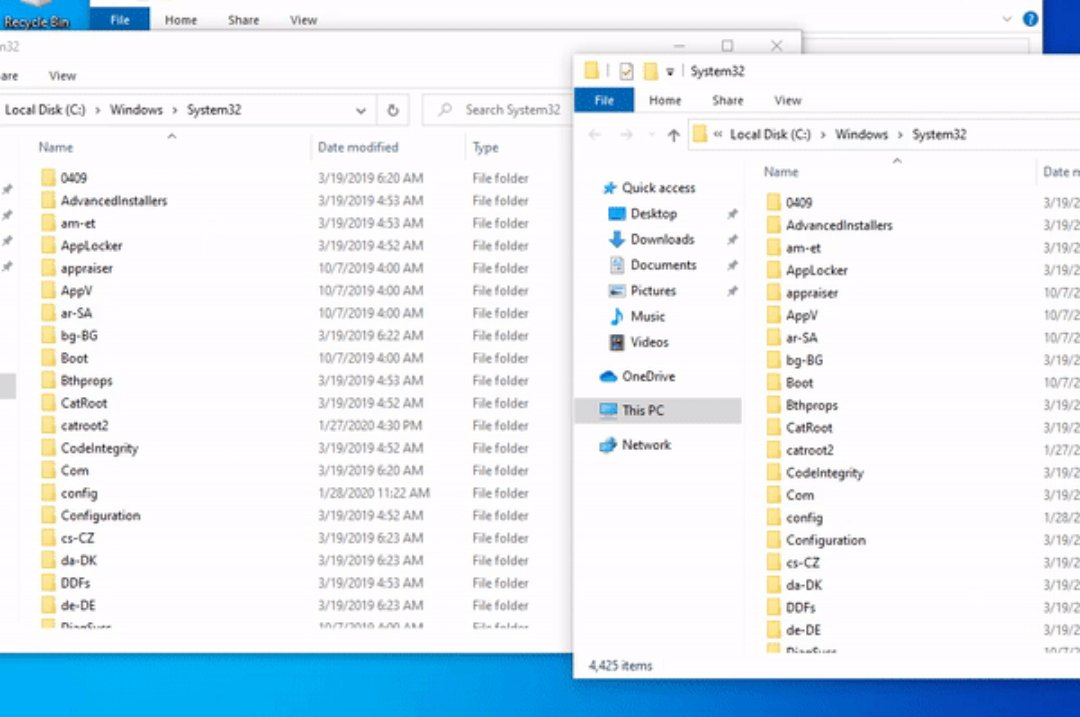Screen dimensions: 1080x717
Task: Sort by Name column in front window
Action: tap(781, 172)
